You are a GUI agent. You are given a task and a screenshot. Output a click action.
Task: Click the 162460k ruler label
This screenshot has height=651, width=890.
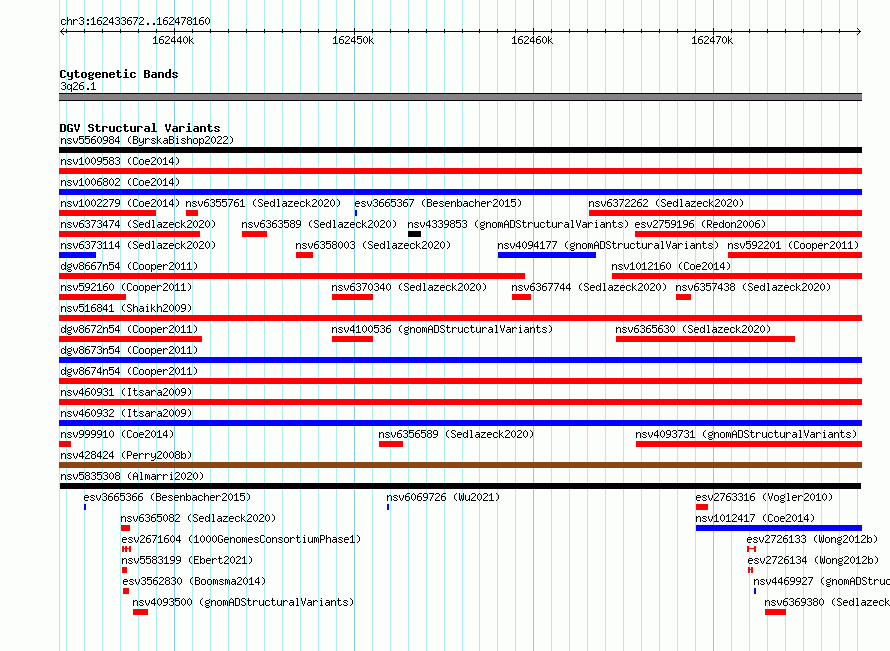(x=532, y=40)
